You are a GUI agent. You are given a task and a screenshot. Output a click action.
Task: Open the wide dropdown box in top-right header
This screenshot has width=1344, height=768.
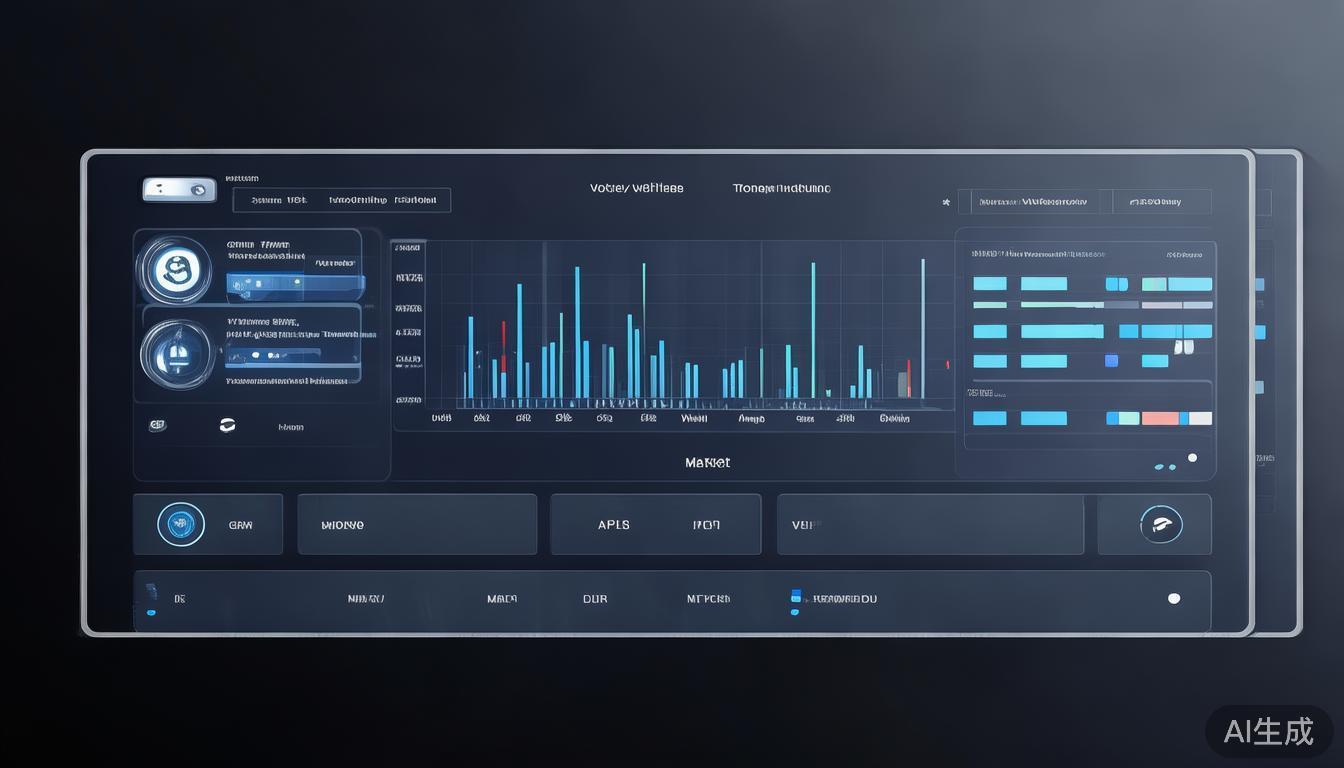click(x=1035, y=202)
